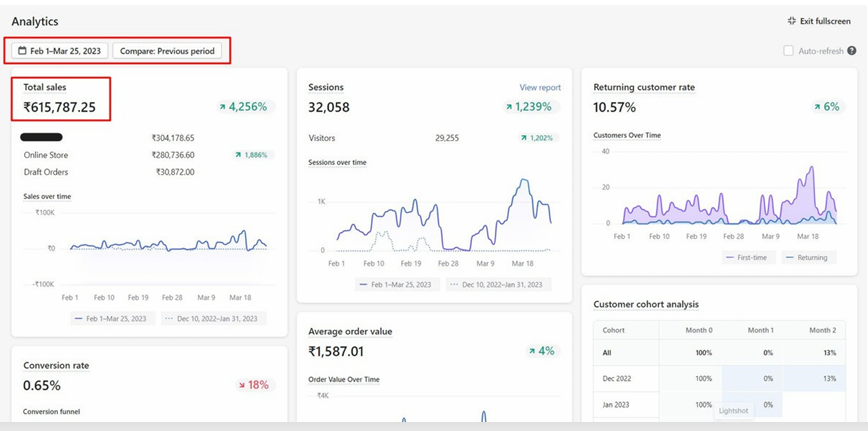
Task: Open View report for Sessions
Action: tap(540, 88)
